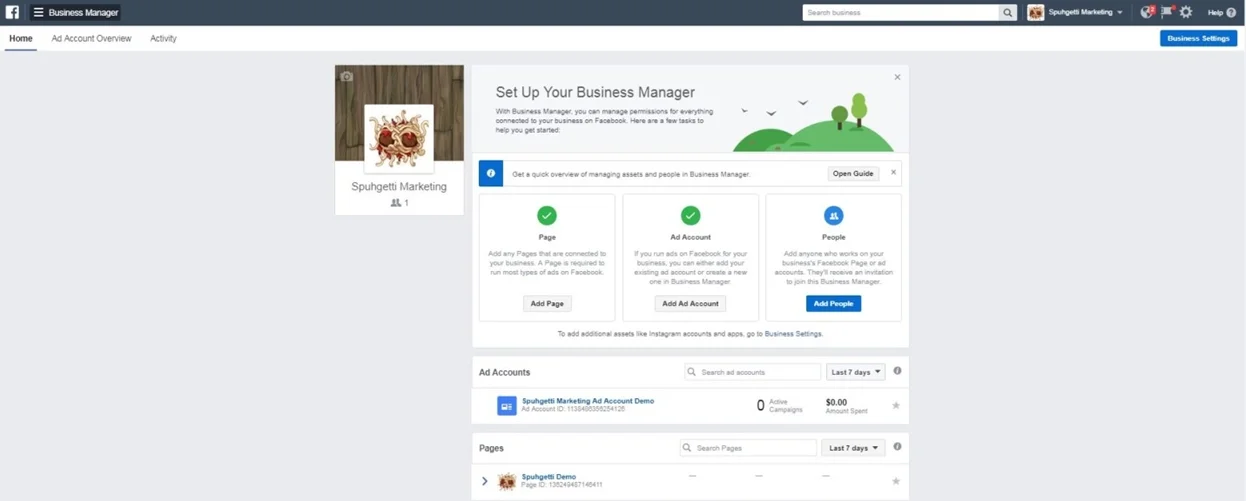
Task: Click the Business Settings button
Action: point(1198,38)
